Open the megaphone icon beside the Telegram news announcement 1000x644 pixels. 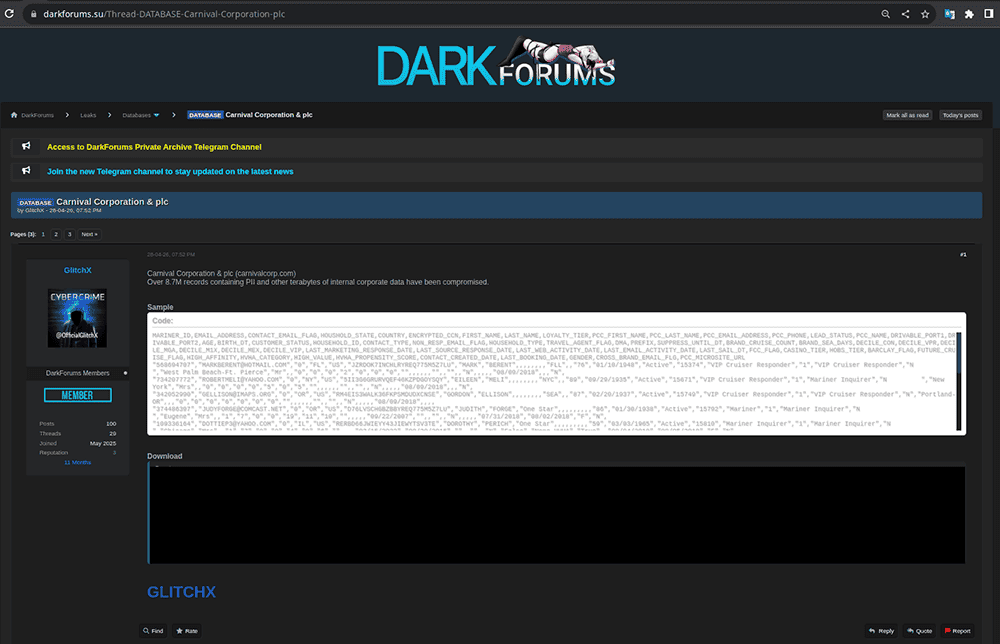pos(26,170)
